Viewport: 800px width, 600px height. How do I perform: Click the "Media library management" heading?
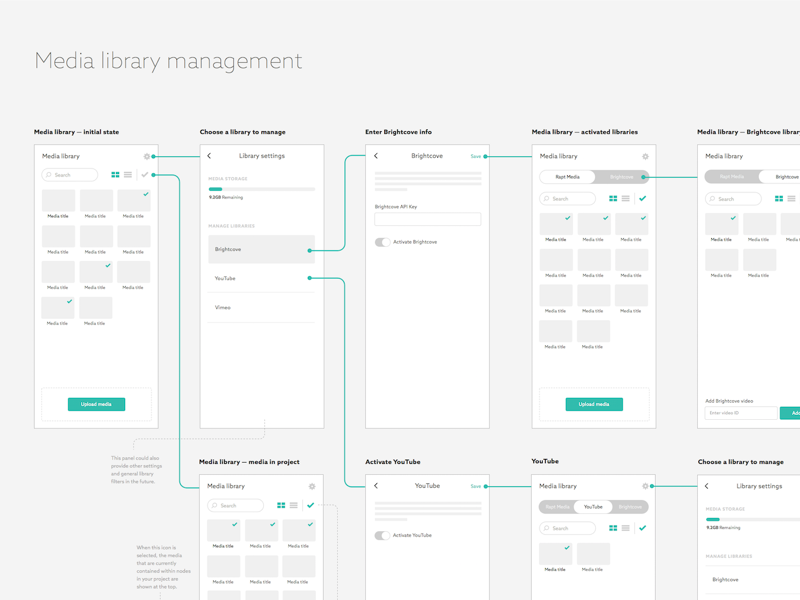(x=168, y=61)
